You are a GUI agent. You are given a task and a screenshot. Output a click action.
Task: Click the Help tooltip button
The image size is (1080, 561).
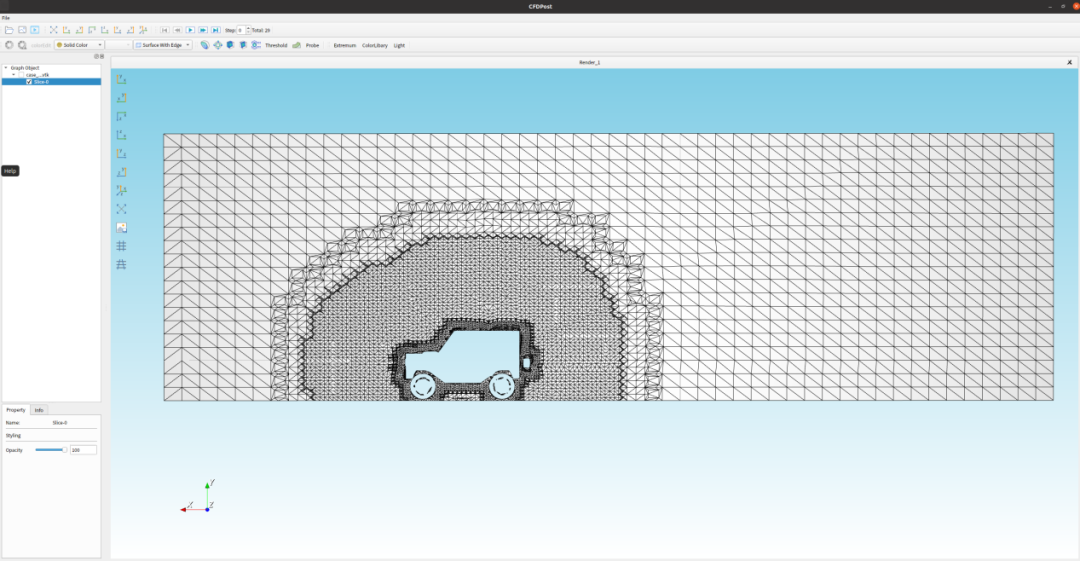tap(10, 171)
